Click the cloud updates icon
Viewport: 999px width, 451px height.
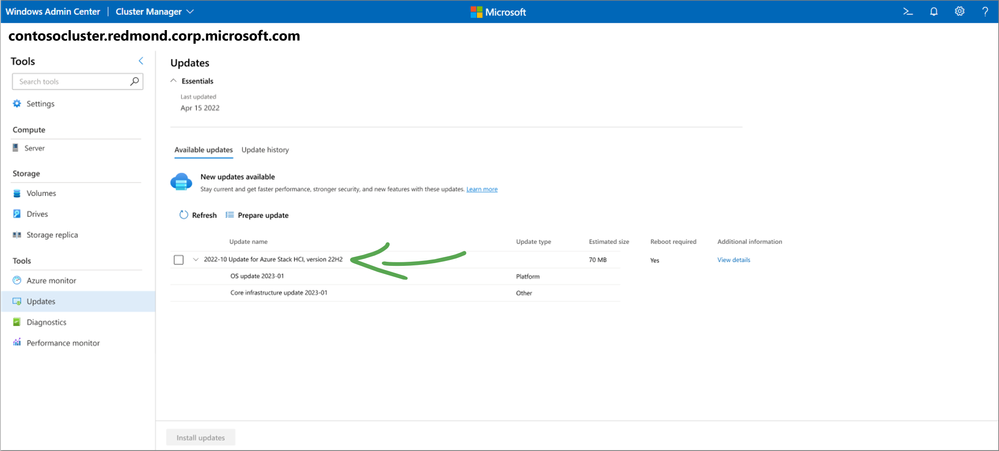(x=181, y=183)
